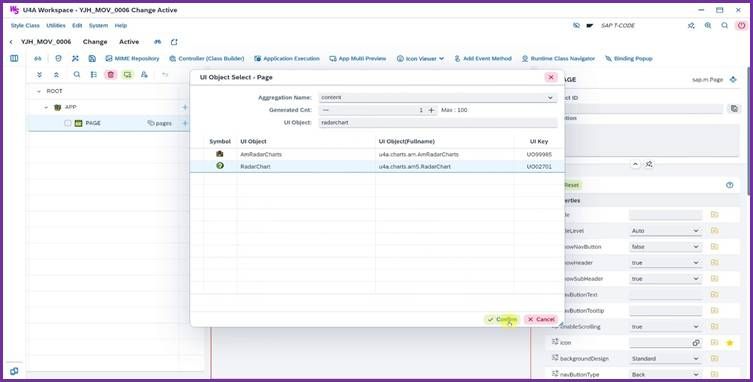This screenshot has width=753, height=382.
Task: Collapse all tree nodes icon
Action: click(x=56, y=75)
